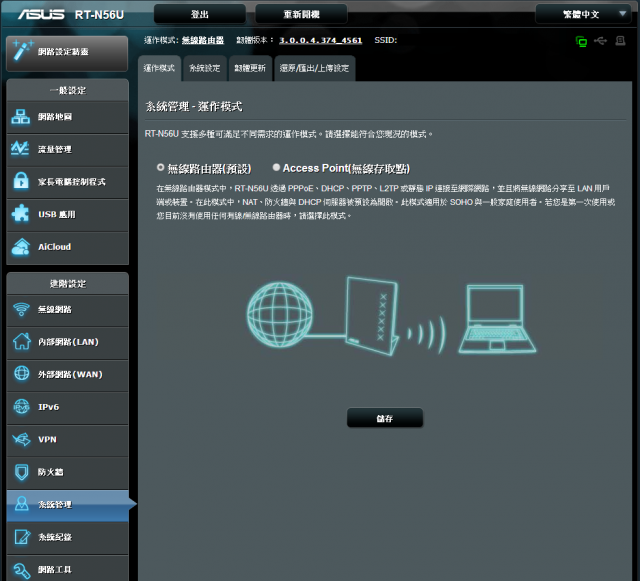Click the SSID: label in header
This screenshot has height=581, width=640.
[386, 40]
